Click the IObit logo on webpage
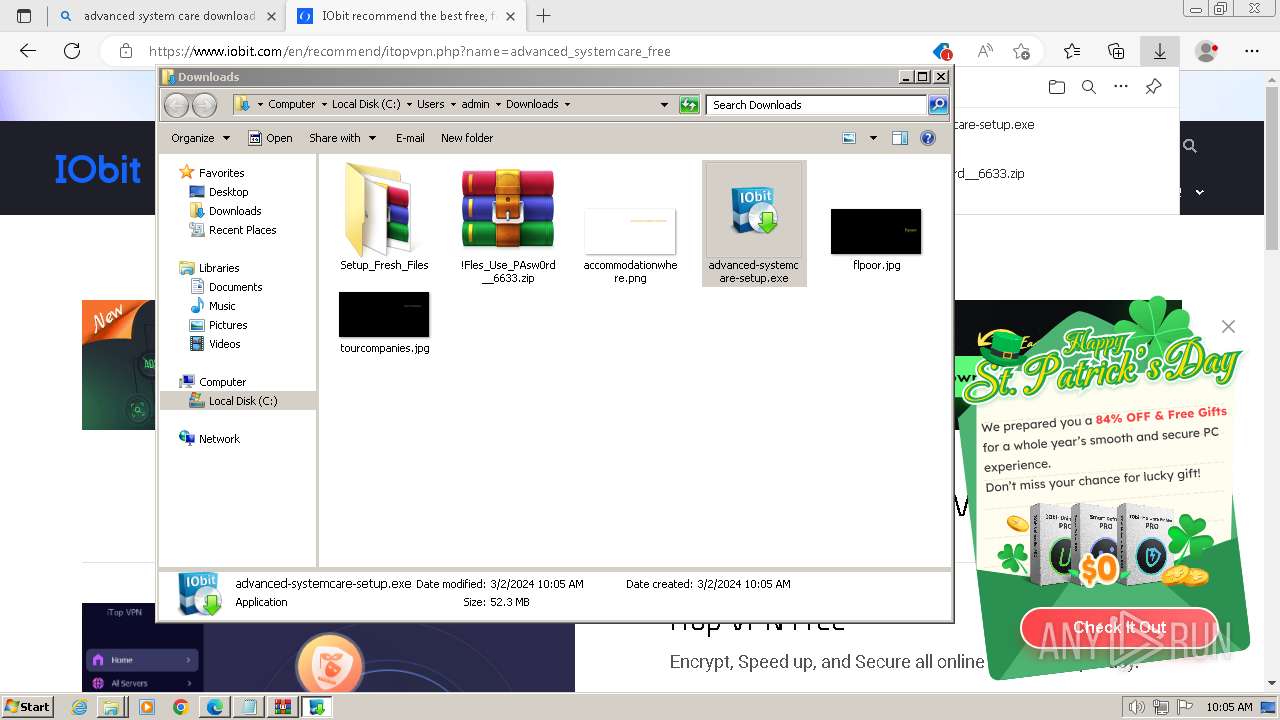The height and width of the screenshot is (720, 1280). (98, 169)
